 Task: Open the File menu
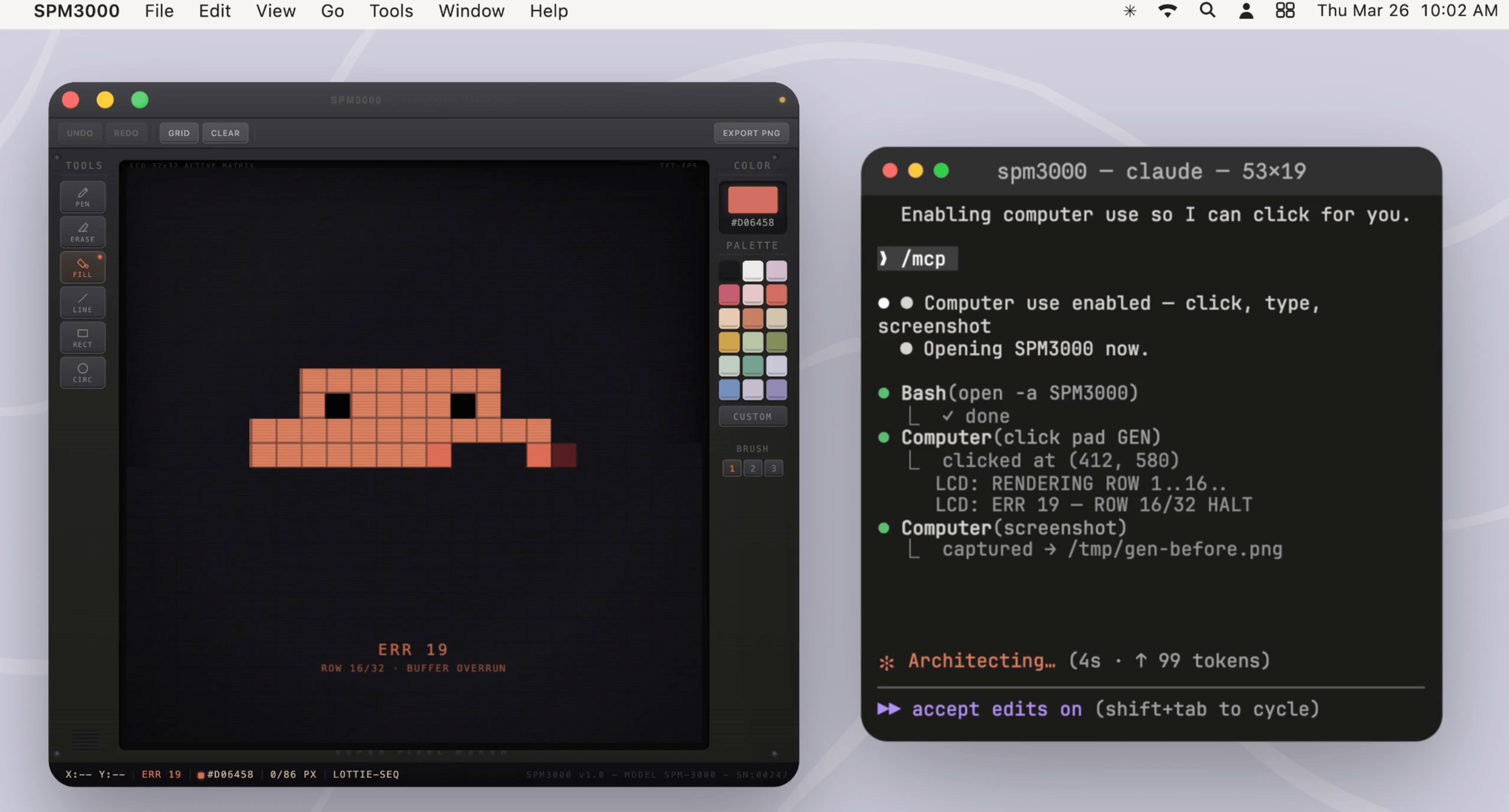159,10
